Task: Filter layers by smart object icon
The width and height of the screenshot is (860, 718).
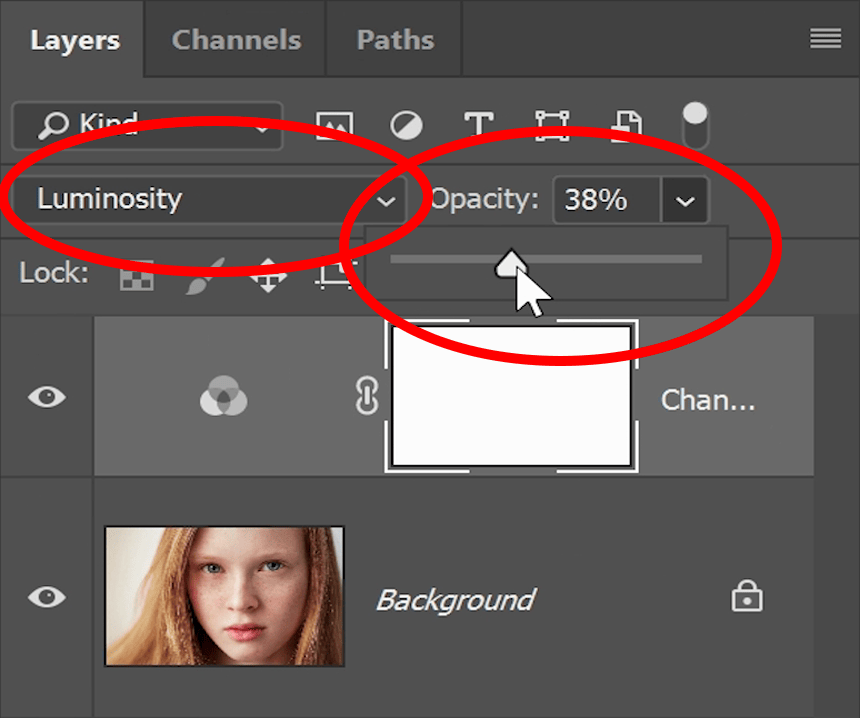Action: pyautogui.click(x=627, y=125)
